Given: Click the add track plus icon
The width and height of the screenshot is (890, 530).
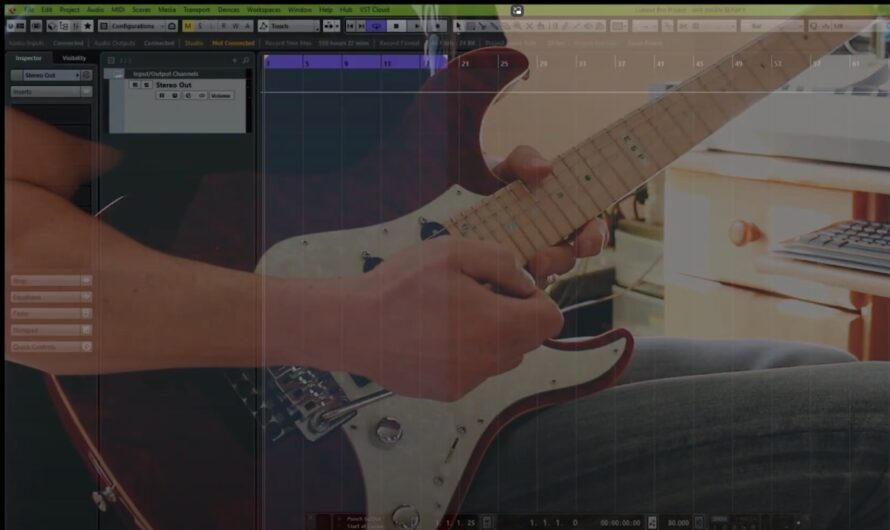Looking at the screenshot, I should [x=234, y=60].
